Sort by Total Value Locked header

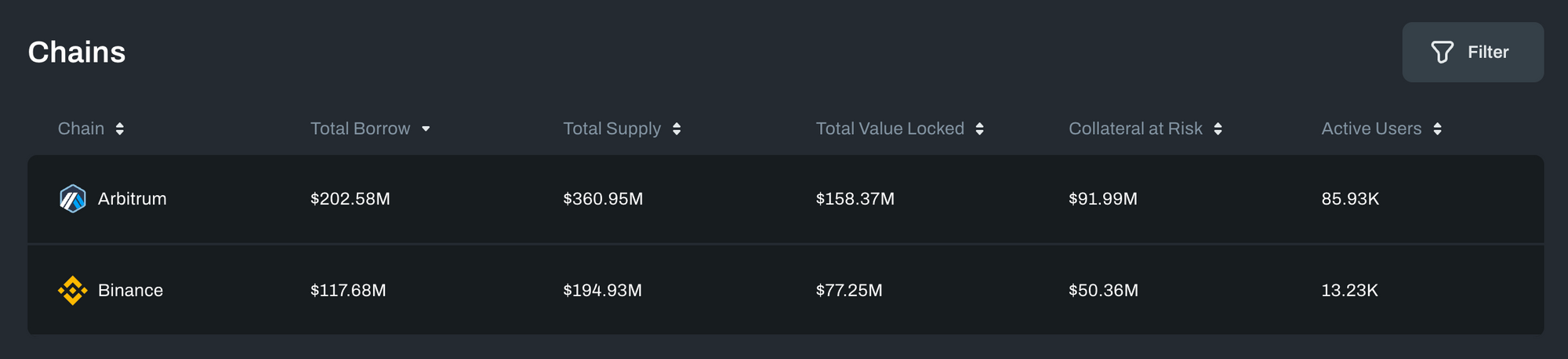click(890, 129)
